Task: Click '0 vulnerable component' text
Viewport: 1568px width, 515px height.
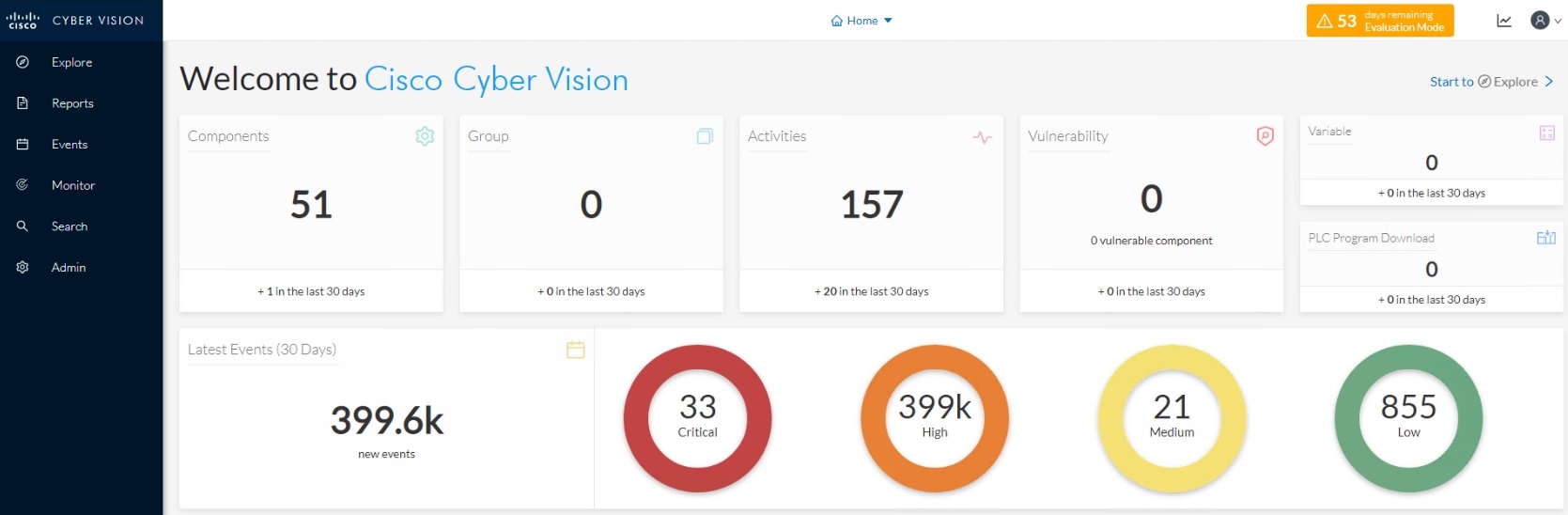Action: (1151, 241)
